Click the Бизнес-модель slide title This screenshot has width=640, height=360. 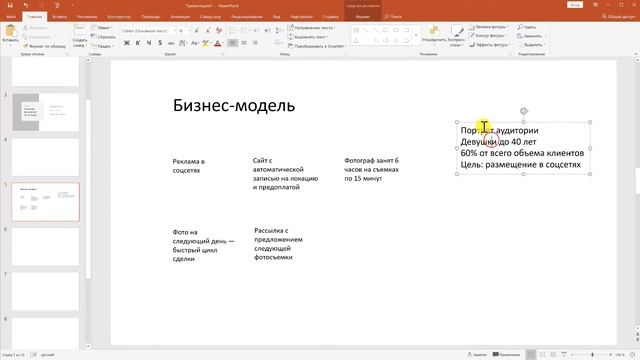pyautogui.click(x=234, y=105)
